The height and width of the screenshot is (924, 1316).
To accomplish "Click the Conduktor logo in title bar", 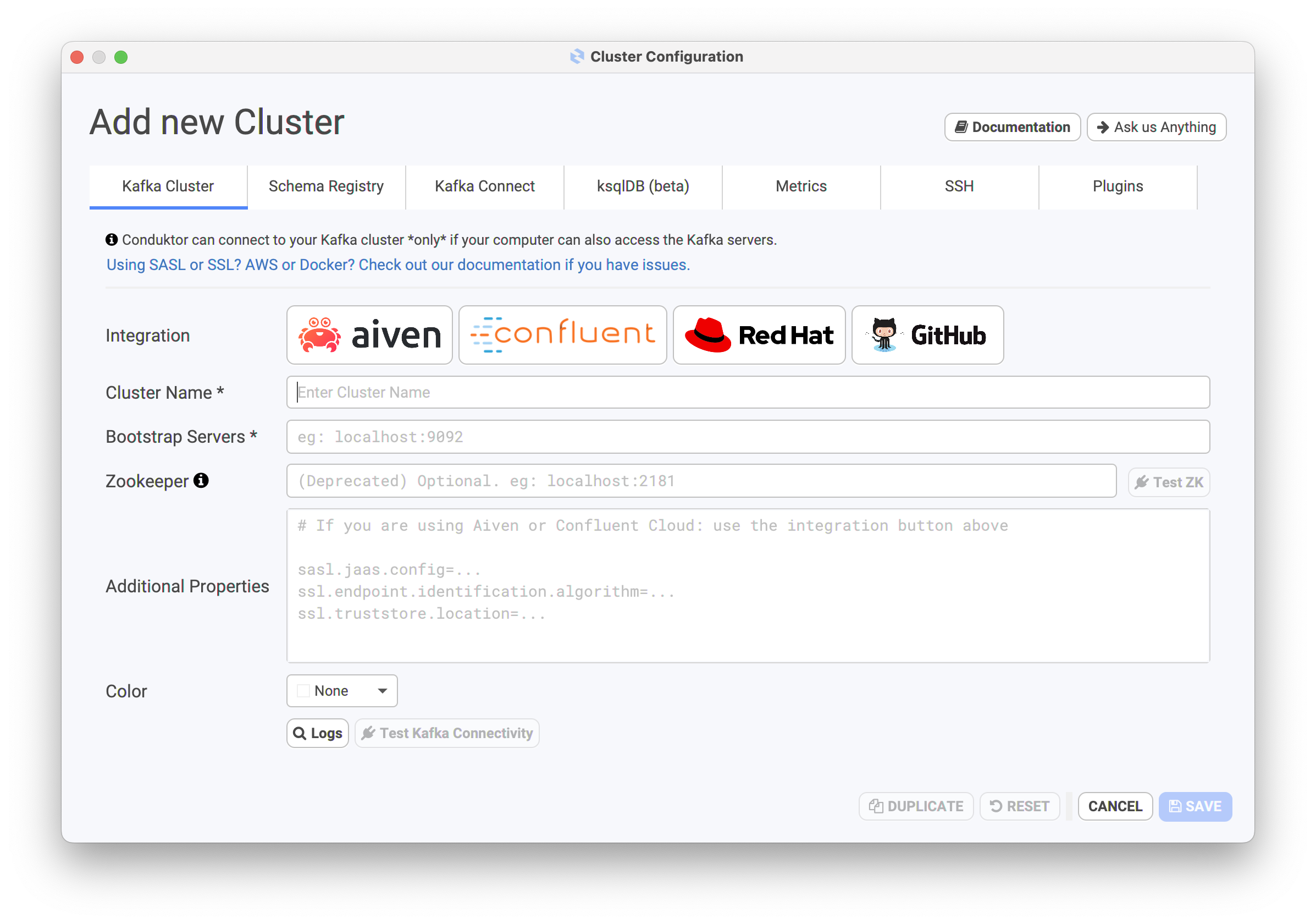I will point(577,56).
